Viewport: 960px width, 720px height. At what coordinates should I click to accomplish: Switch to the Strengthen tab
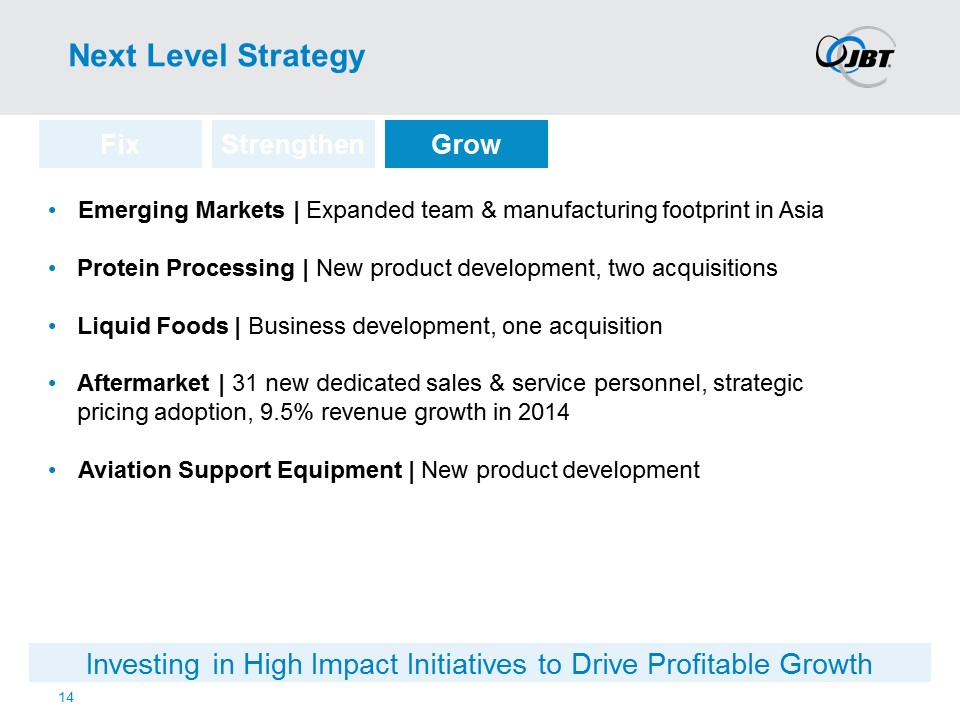(293, 144)
